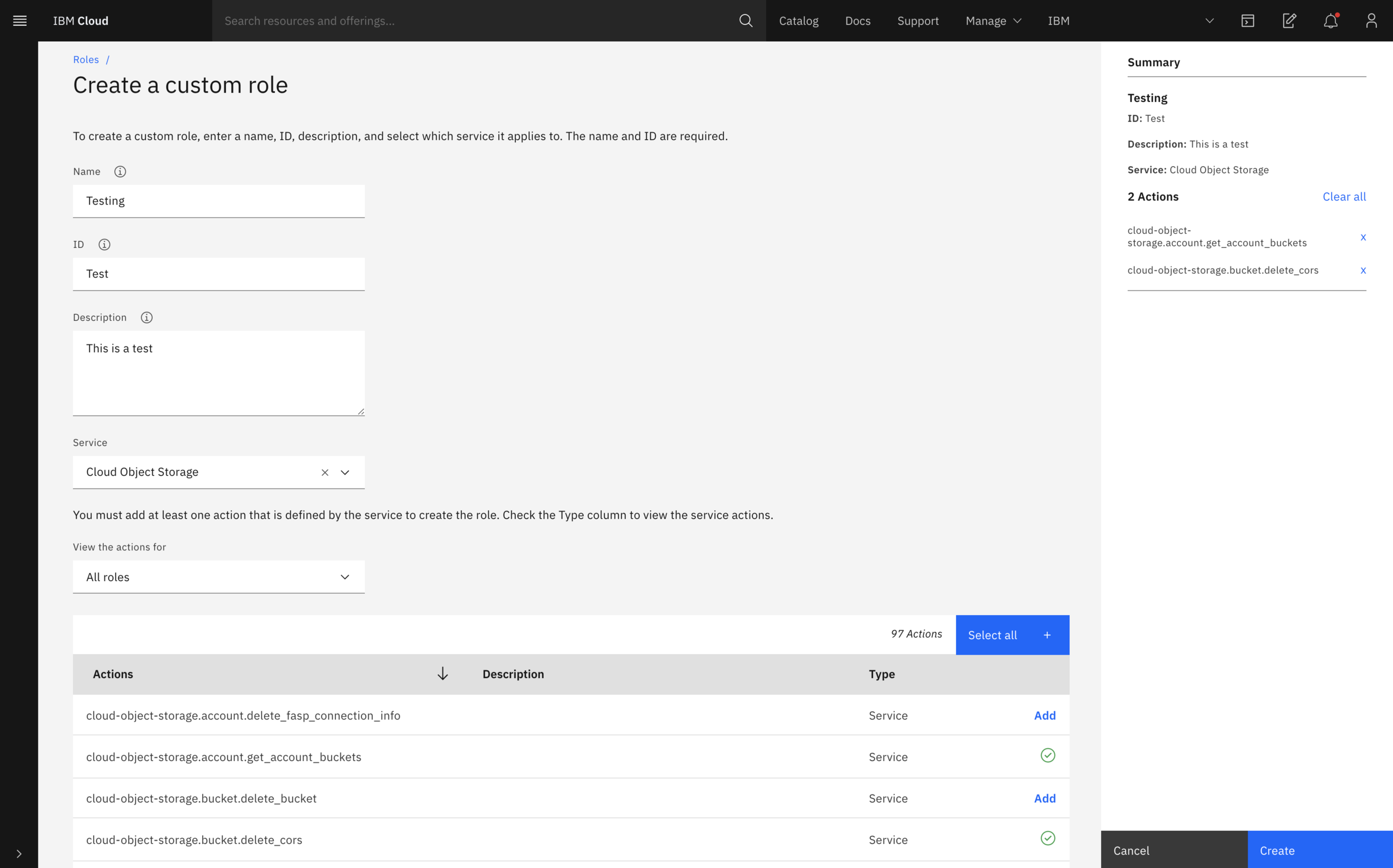Click the Actions column header
This screenshot has height=868, width=1393.
coord(113,674)
